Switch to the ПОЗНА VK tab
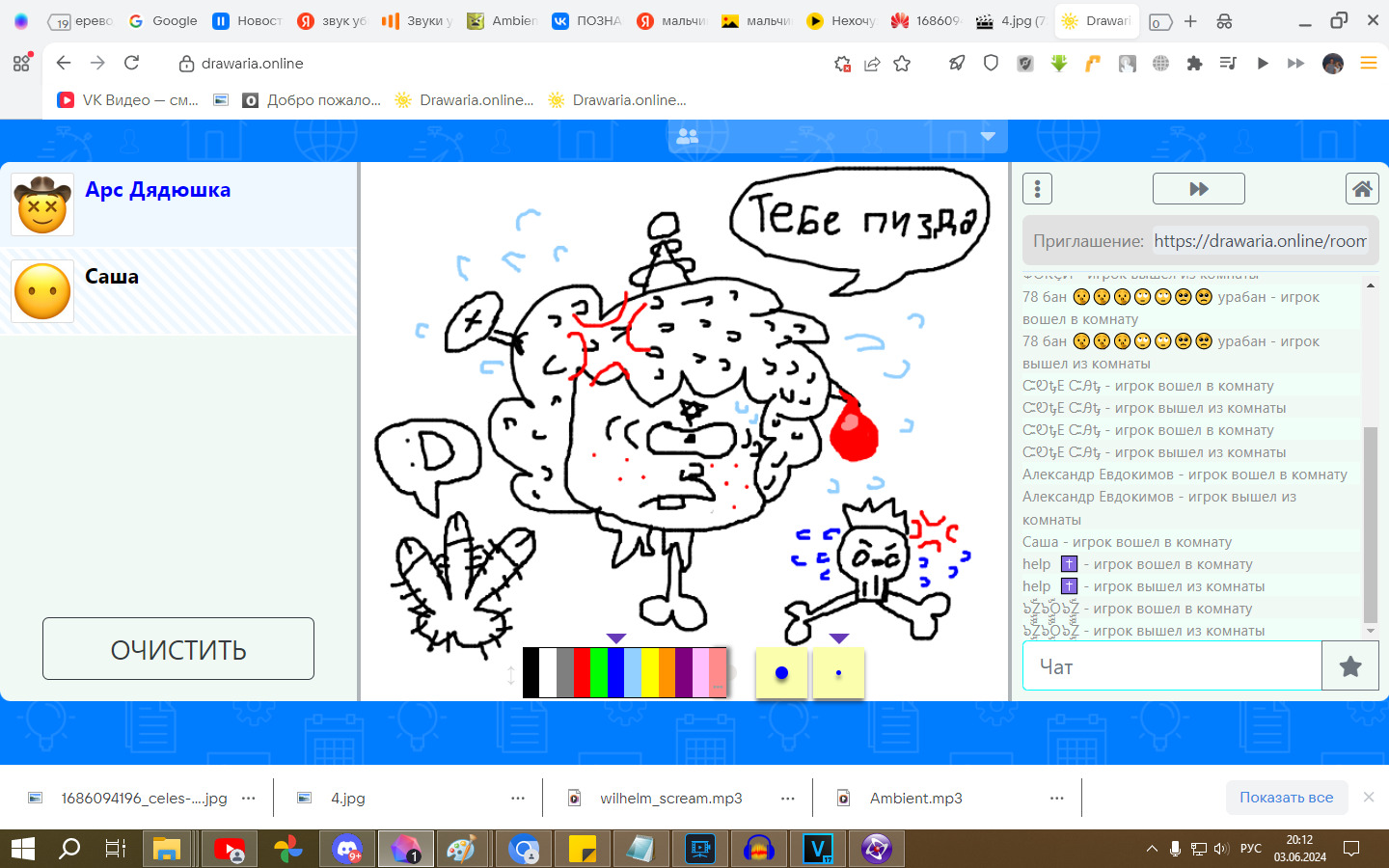 click(586, 21)
